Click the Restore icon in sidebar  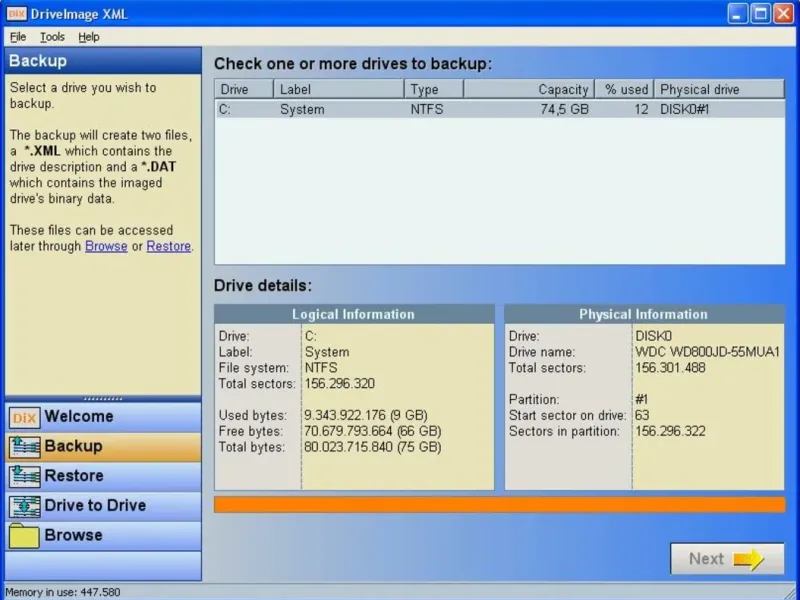point(24,476)
